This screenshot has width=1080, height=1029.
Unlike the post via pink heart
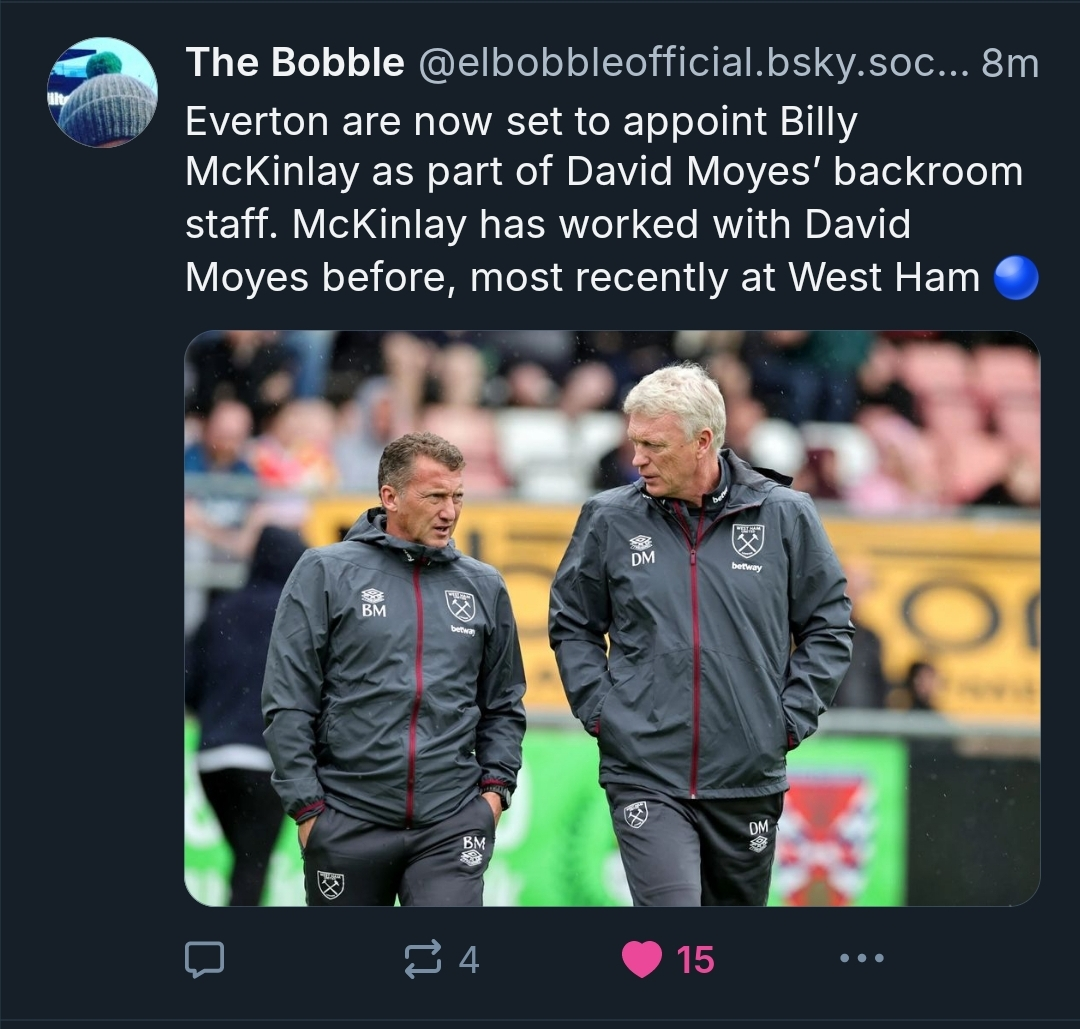tap(641, 960)
